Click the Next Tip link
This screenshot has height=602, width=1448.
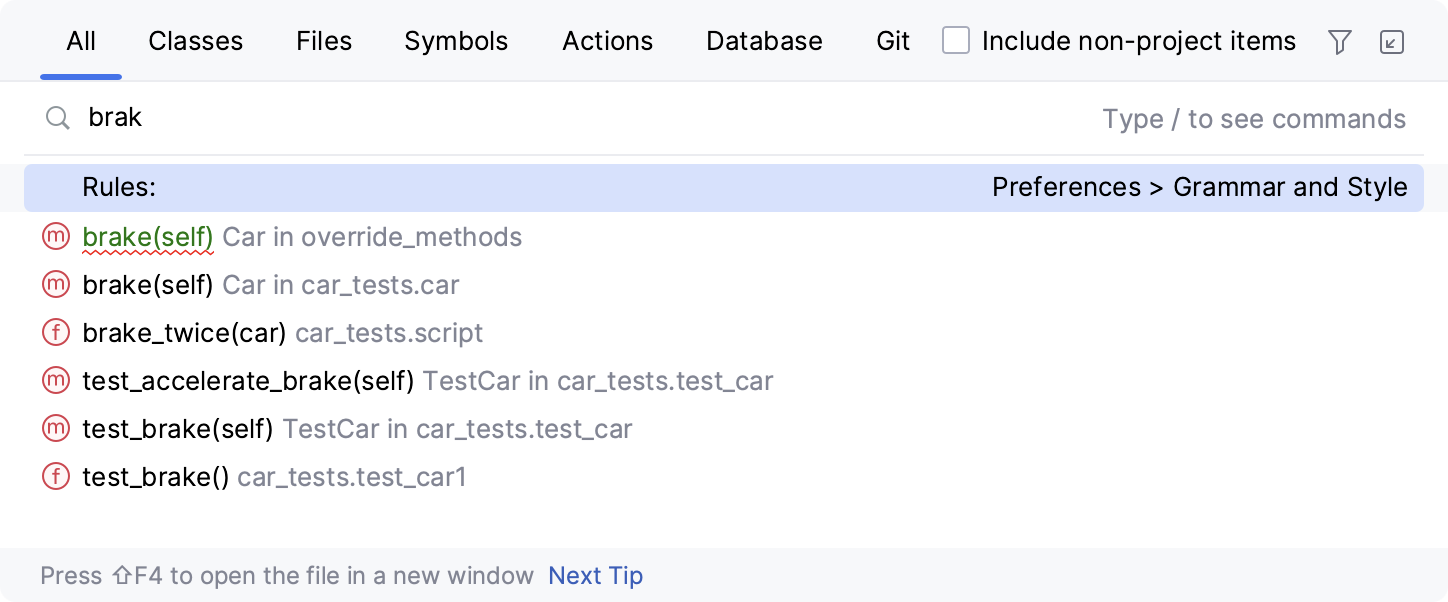(595, 575)
